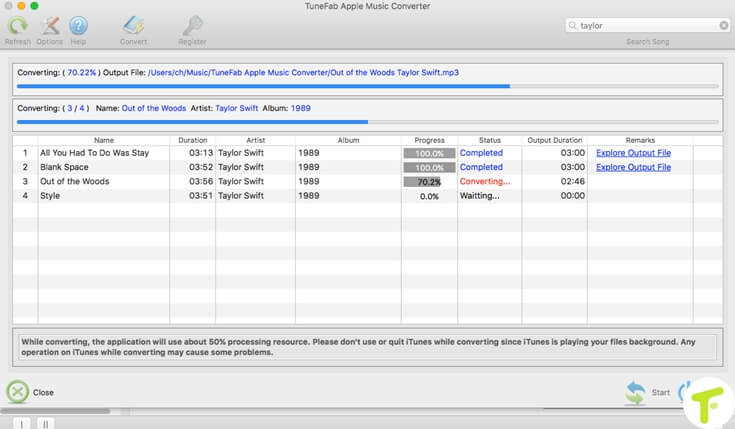Click the Register key icon
This screenshot has width=735, height=429.
click(x=192, y=27)
